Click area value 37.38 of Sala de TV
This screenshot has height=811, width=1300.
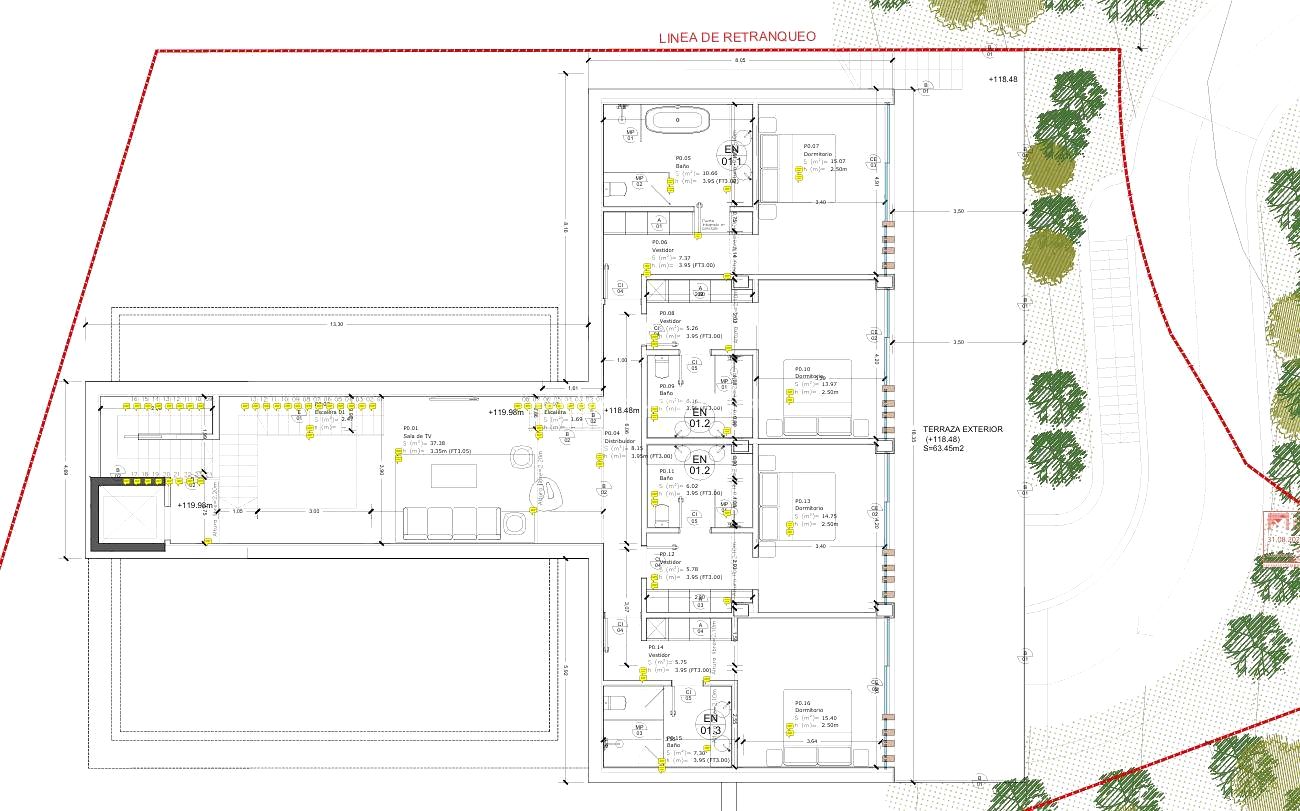pyautogui.click(x=435, y=443)
